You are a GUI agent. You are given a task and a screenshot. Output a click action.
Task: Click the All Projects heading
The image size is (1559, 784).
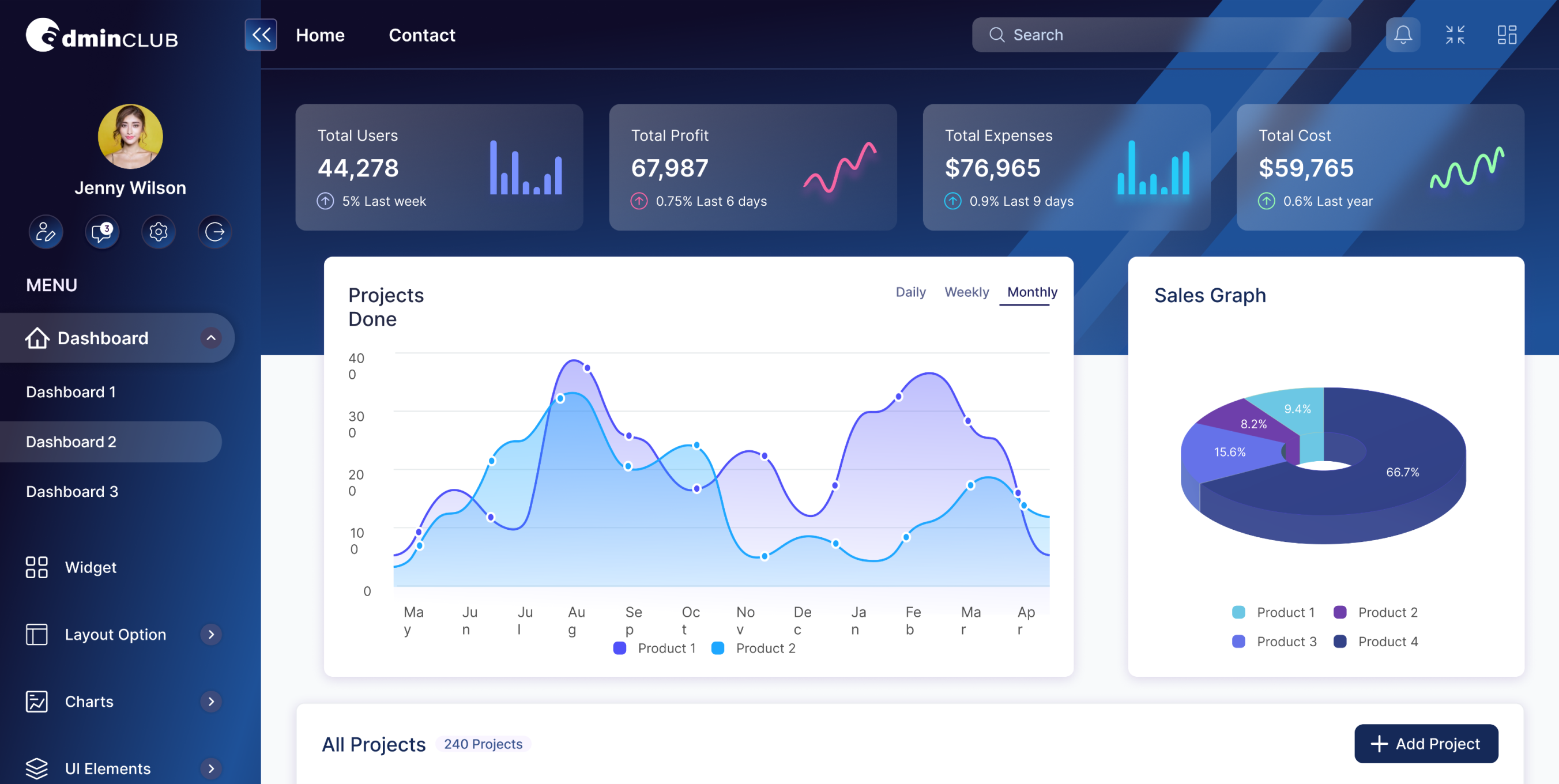[x=374, y=744]
